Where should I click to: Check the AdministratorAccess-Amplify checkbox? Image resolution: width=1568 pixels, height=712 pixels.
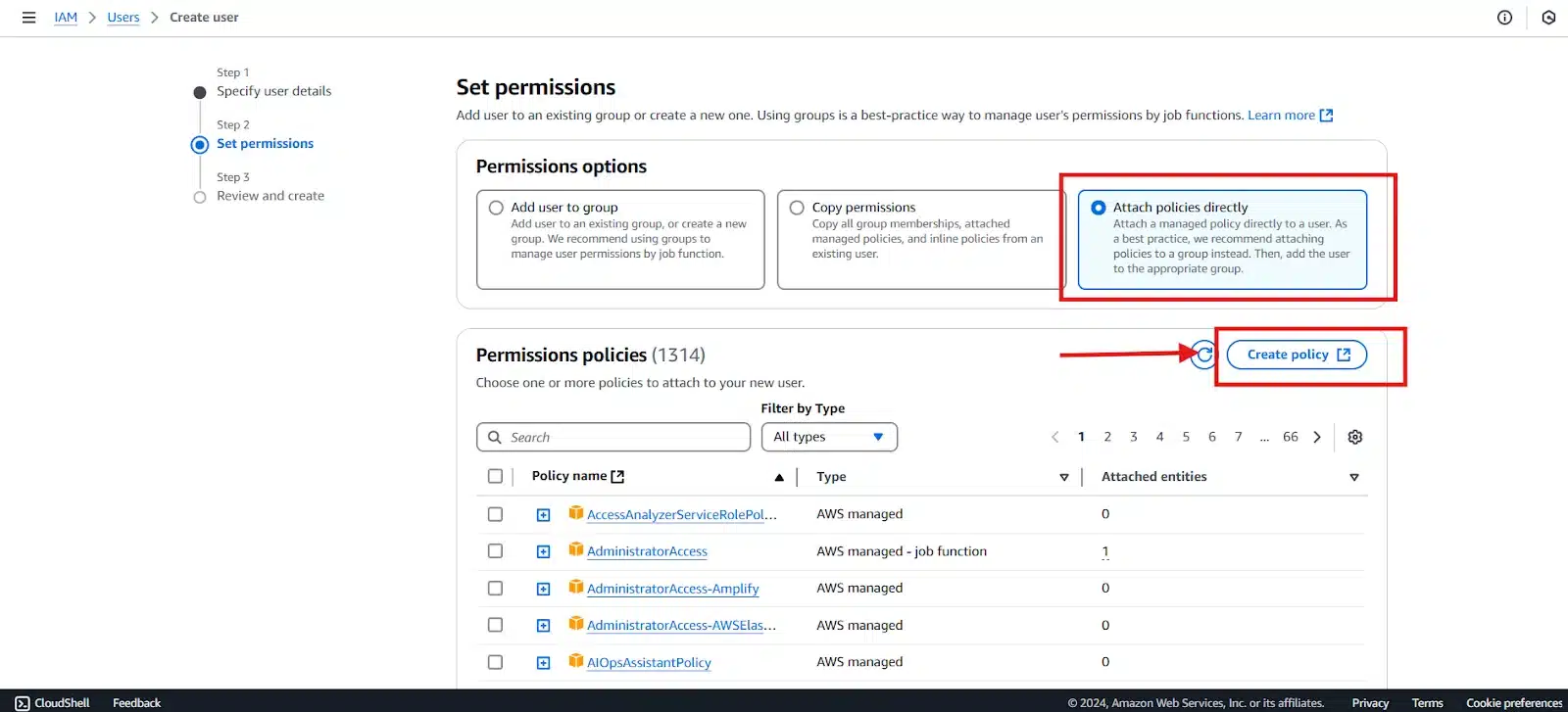[495, 589]
